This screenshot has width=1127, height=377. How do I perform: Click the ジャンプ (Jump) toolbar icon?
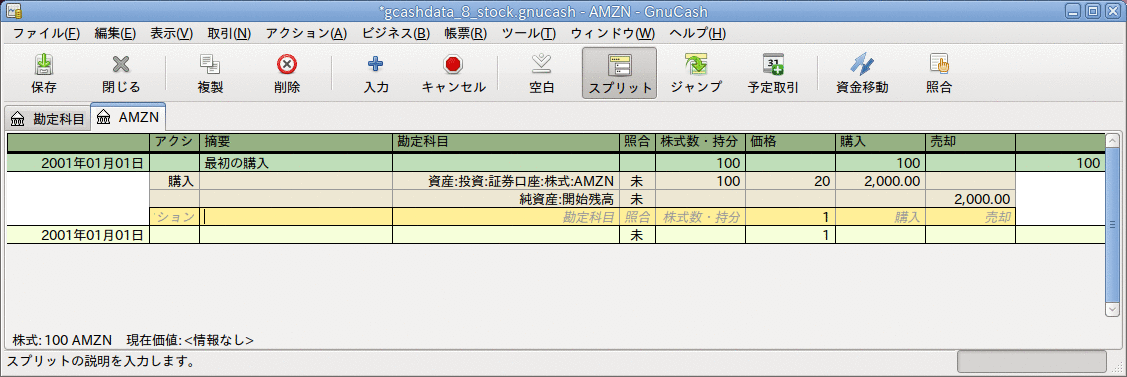click(696, 65)
